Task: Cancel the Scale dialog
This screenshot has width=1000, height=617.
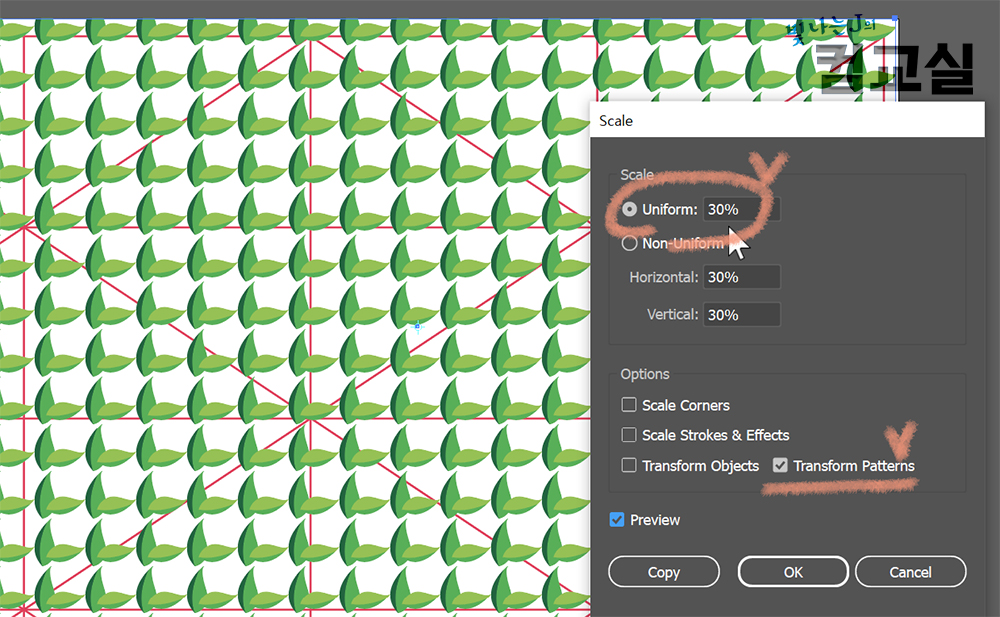Action: click(911, 572)
